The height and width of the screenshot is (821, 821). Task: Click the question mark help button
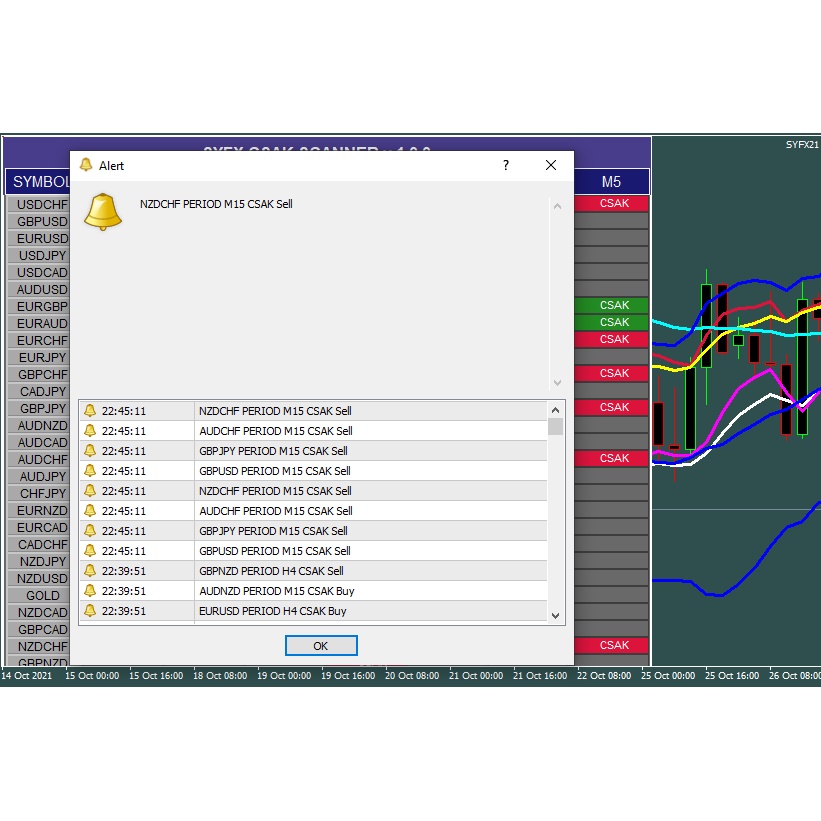(x=505, y=165)
